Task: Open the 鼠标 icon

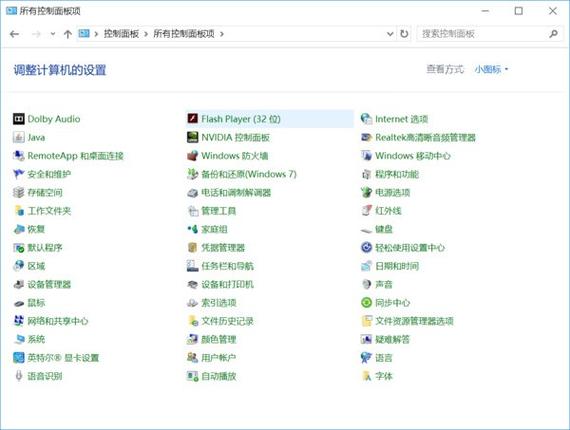Action: [x=19, y=303]
